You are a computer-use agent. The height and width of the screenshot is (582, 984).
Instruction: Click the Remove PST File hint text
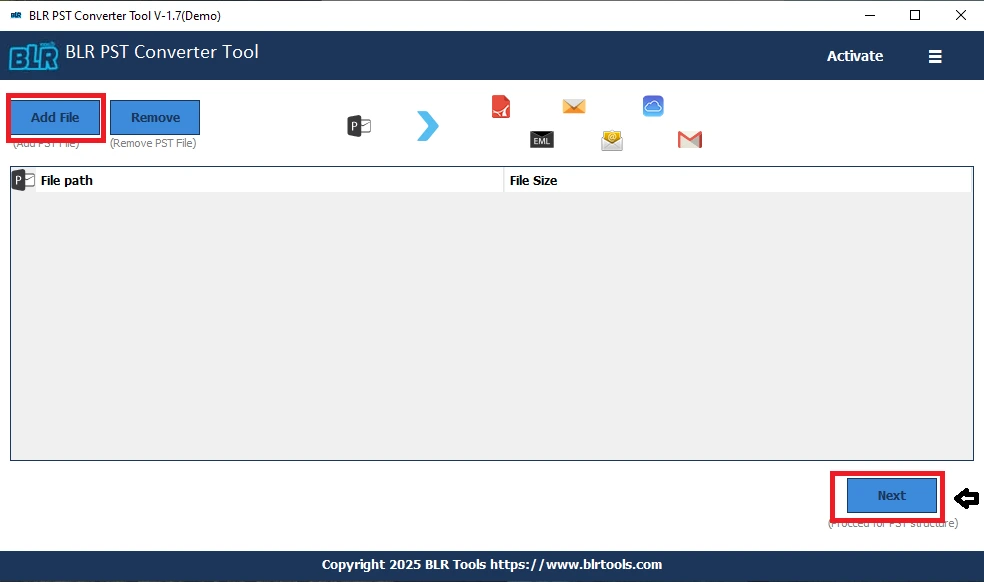pos(153,143)
